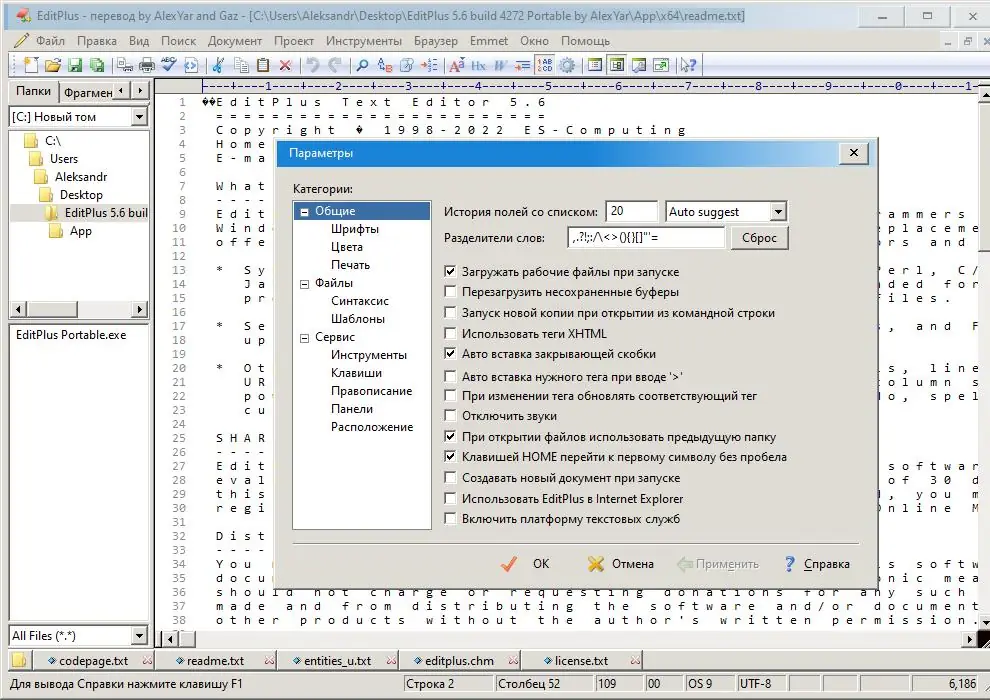The image size is (990, 700).
Task: Toggle 'Отключить звуки' checkbox
Action: (450, 416)
